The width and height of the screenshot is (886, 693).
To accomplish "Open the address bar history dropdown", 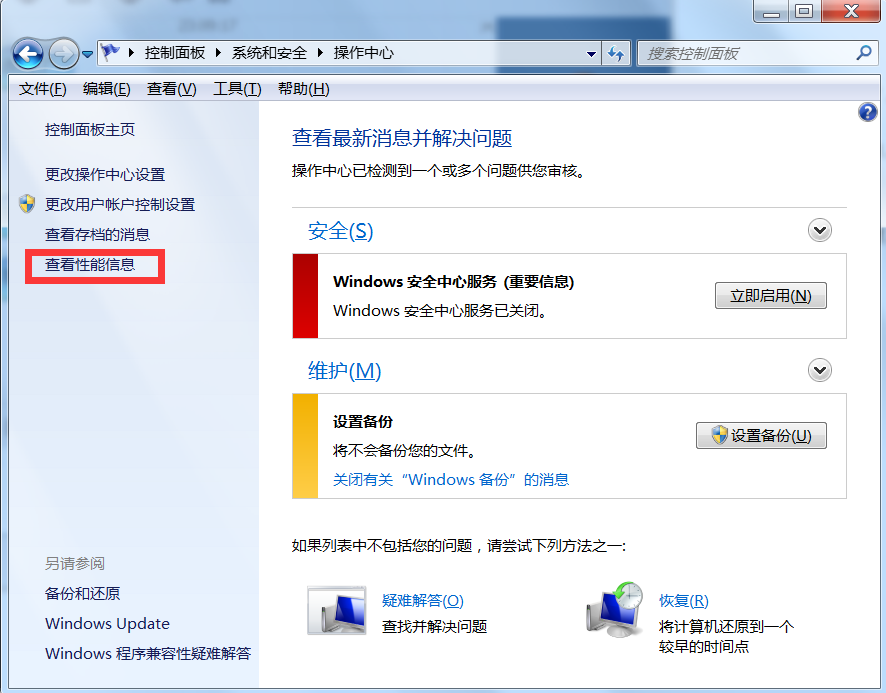I will [591, 54].
